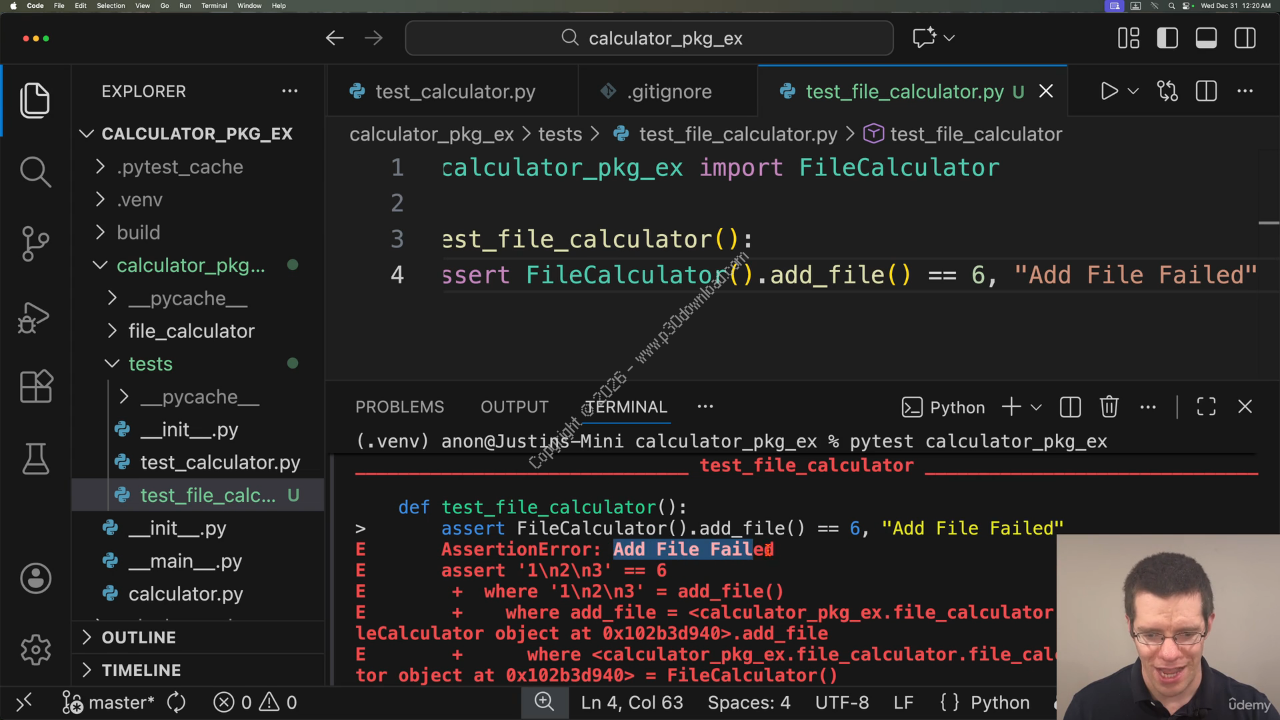Toggle the bottom panel layout button
1280x720 pixels.
(x=1206, y=38)
